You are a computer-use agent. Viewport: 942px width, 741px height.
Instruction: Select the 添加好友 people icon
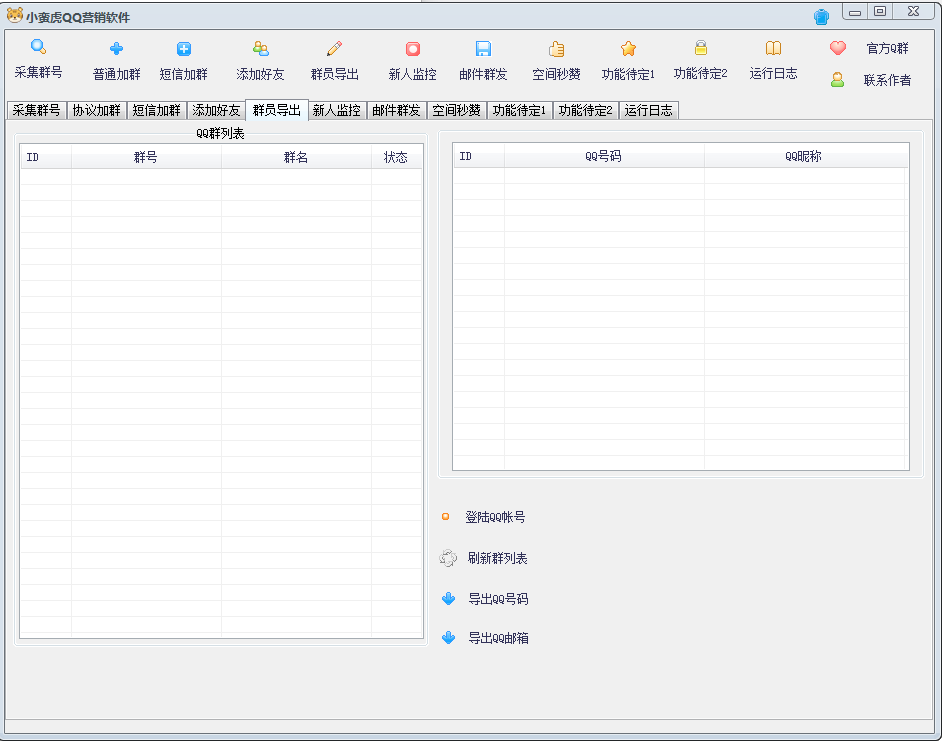260,49
